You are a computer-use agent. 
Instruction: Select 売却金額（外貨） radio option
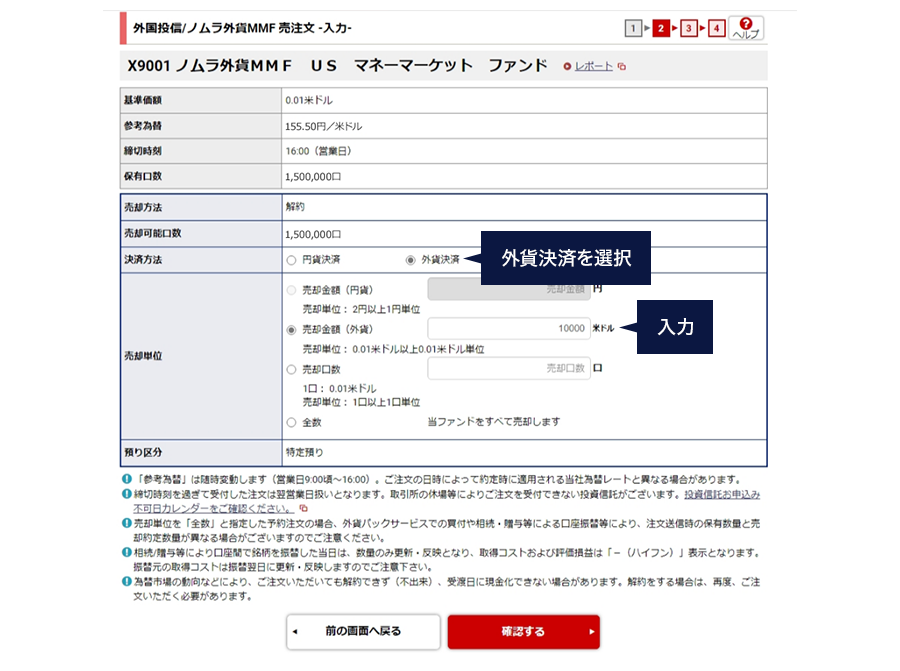coord(291,329)
